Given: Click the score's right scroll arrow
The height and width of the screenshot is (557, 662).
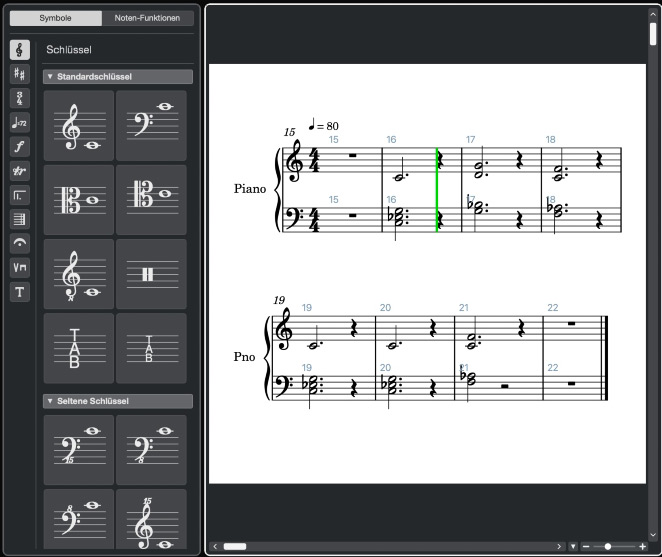Looking at the screenshot, I should (559, 546).
